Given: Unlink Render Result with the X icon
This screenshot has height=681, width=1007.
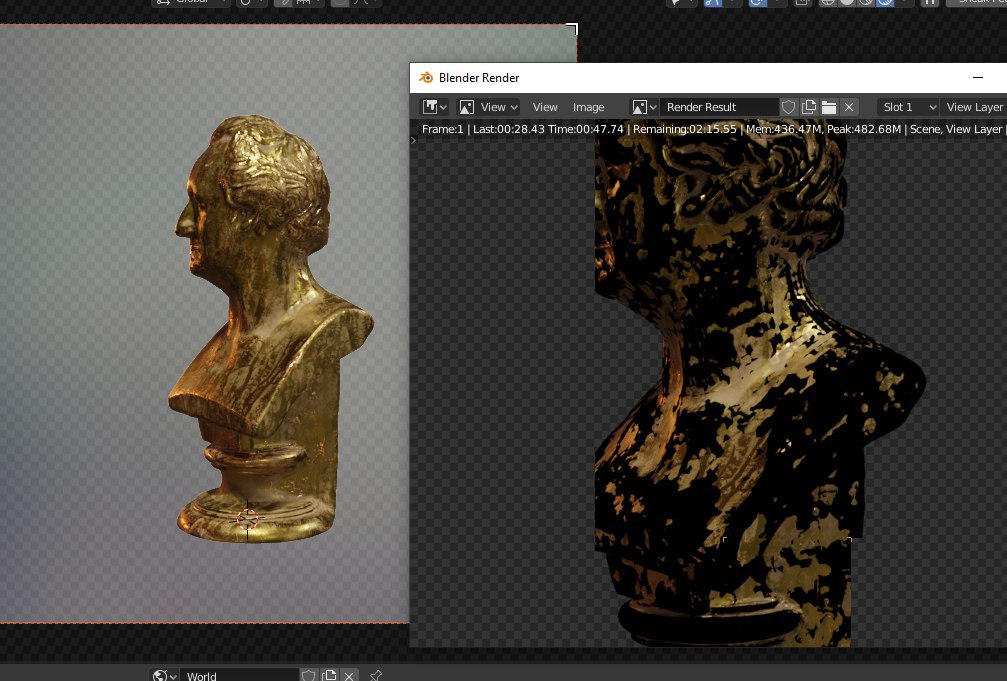Looking at the screenshot, I should click(849, 107).
